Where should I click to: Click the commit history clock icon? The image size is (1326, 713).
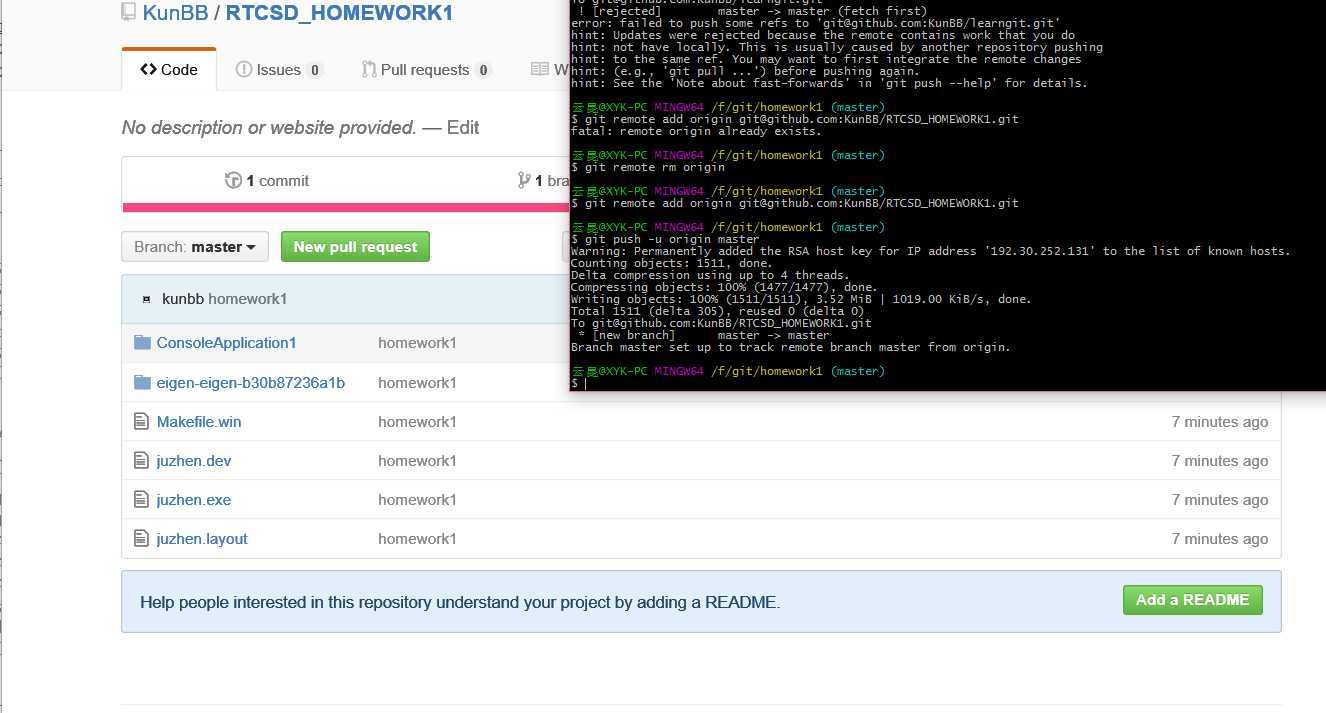pyautogui.click(x=234, y=180)
